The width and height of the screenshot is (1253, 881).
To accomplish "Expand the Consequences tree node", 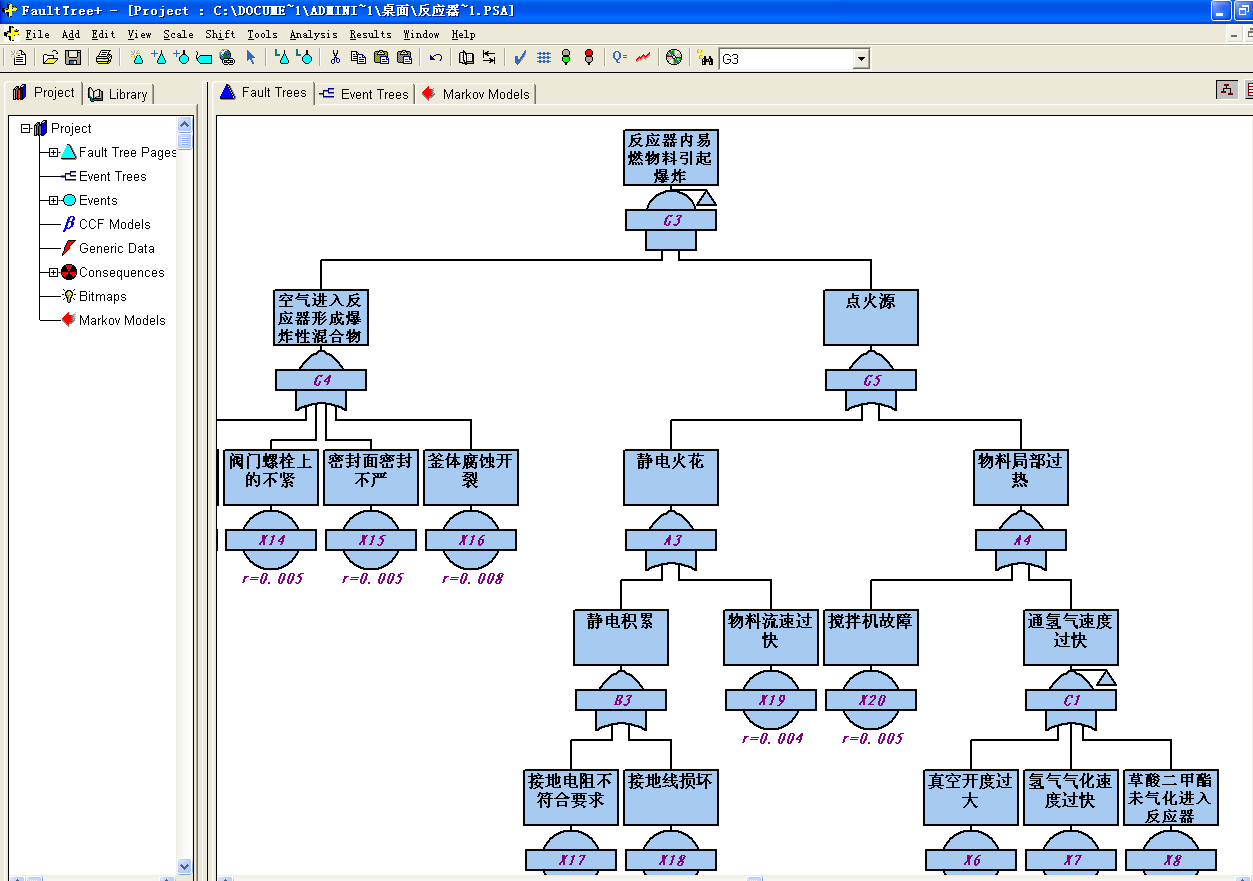I will [x=53, y=272].
